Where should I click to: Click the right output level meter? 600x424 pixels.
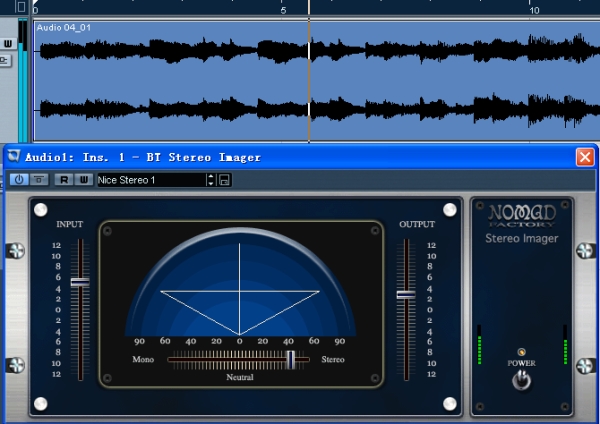(x=565, y=344)
